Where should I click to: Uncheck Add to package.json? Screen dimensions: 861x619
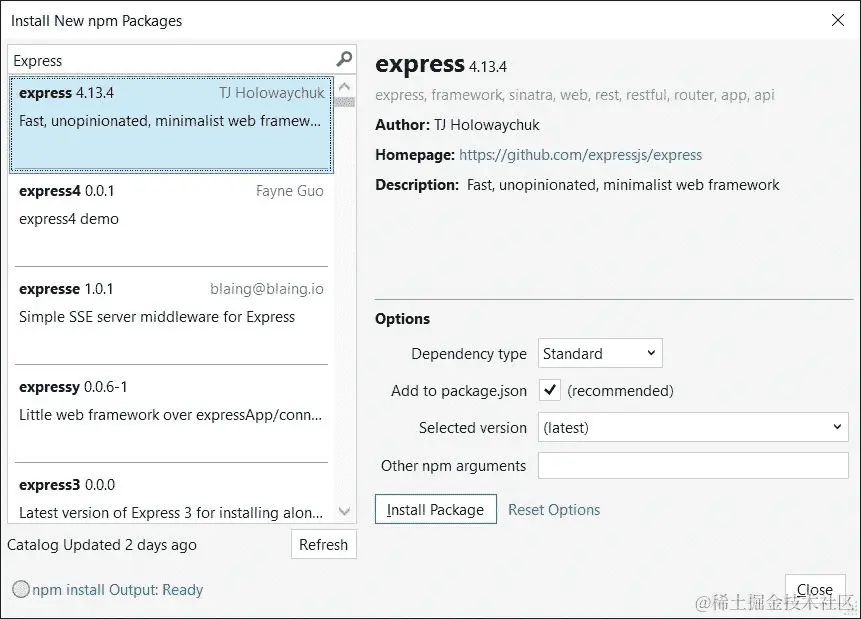click(x=549, y=391)
